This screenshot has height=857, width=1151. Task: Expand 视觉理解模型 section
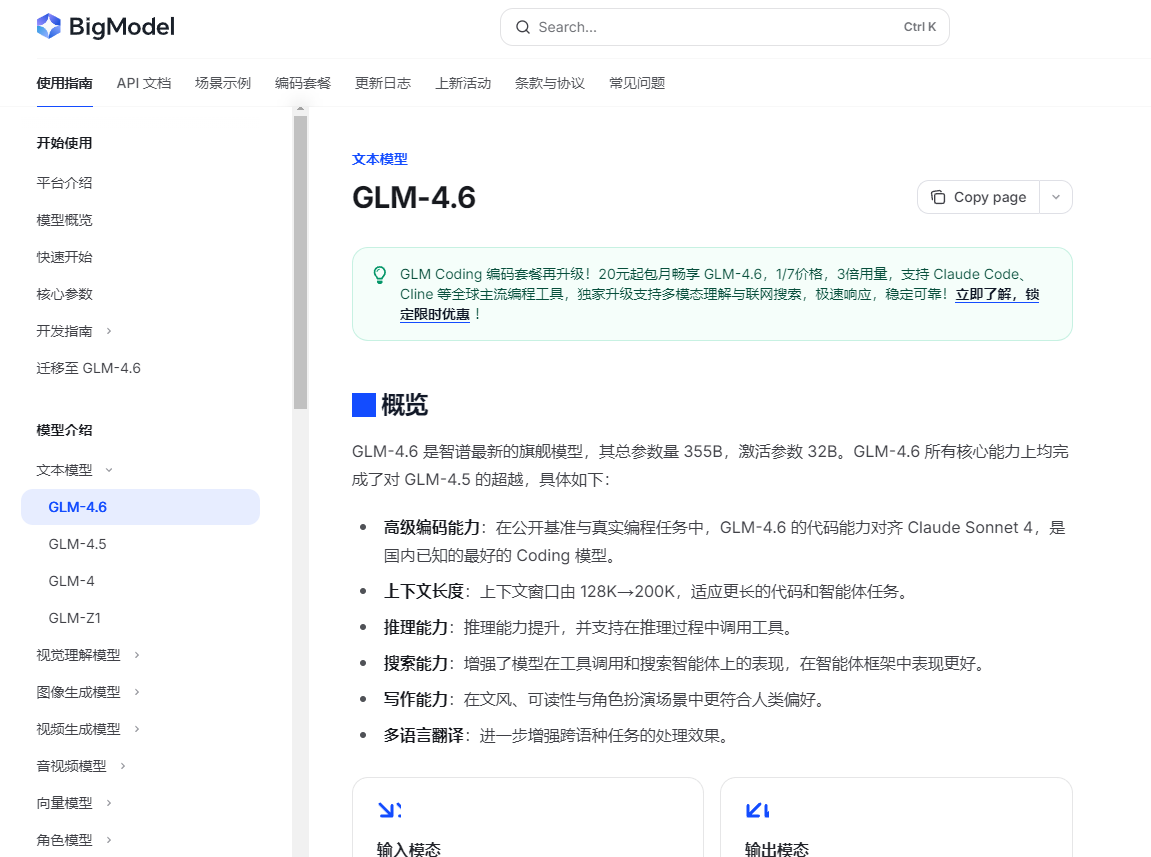(137, 655)
